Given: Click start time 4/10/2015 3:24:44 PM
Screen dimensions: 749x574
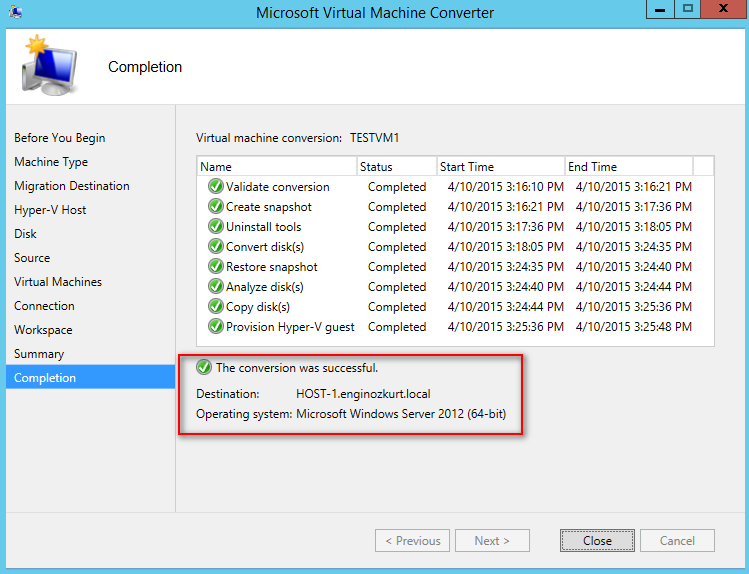Looking at the screenshot, I should tap(505, 307).
